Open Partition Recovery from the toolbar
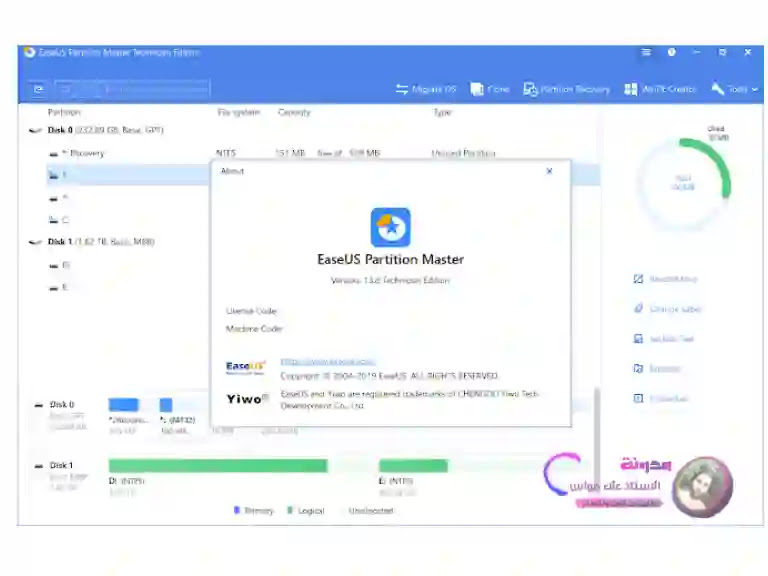The height and width of the screenshot is (576, 768). coord(566,89)
